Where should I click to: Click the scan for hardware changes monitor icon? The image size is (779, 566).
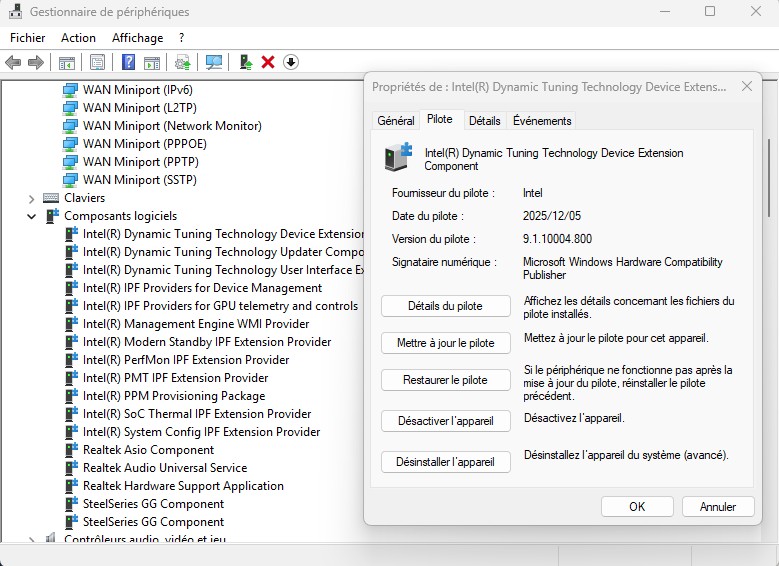214,62
